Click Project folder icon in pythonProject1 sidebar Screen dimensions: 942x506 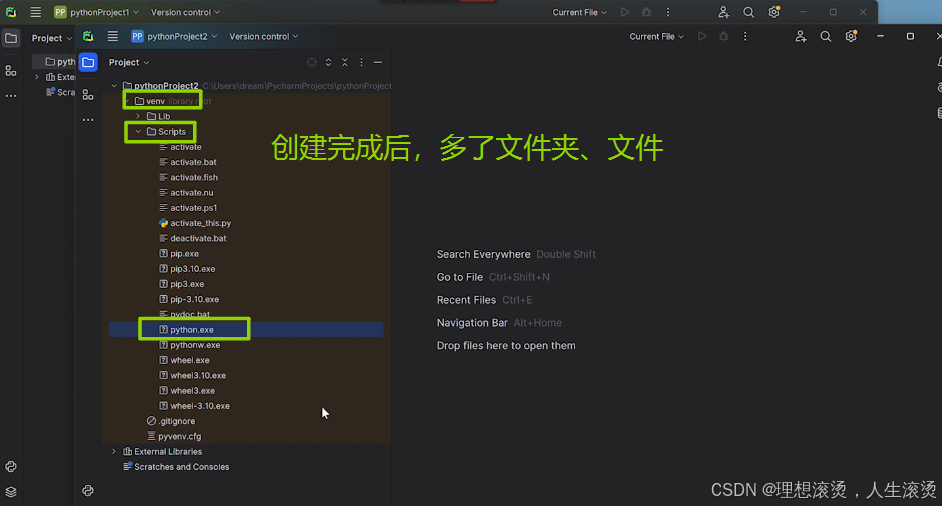point(11,38)
